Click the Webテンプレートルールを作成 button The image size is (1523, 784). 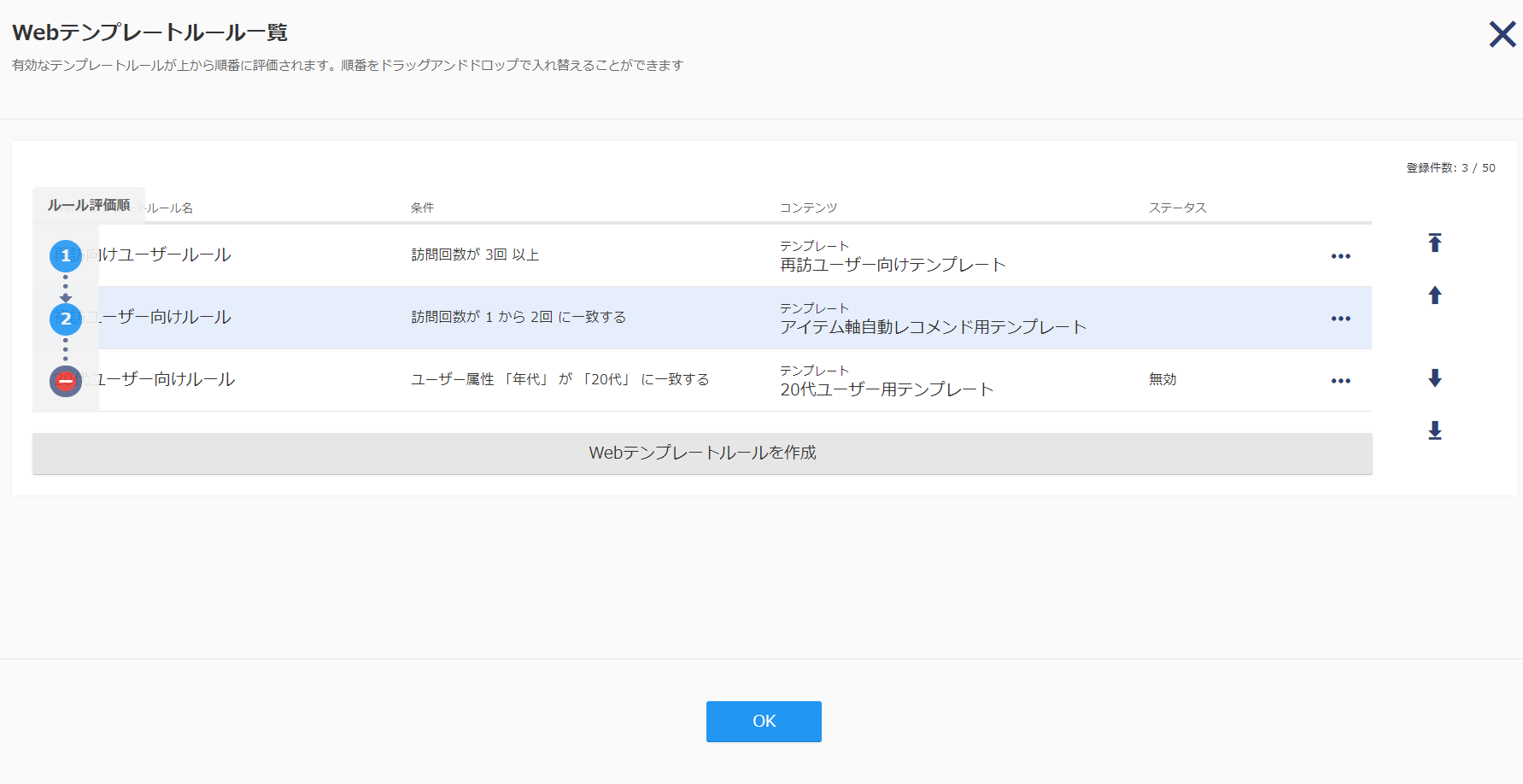point(702,453)
